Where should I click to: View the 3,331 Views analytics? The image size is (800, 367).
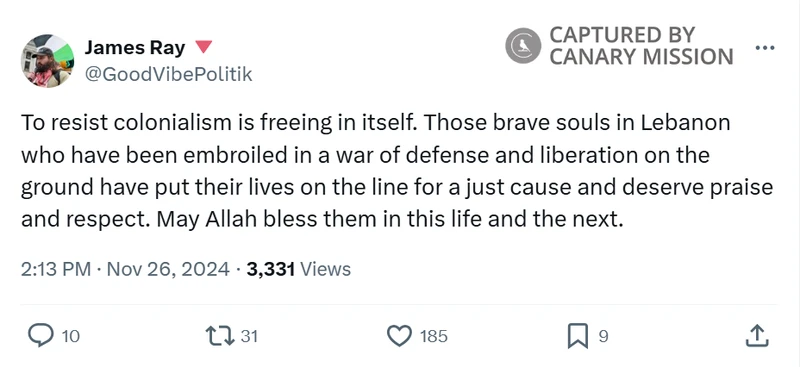(x=298, y=269)
